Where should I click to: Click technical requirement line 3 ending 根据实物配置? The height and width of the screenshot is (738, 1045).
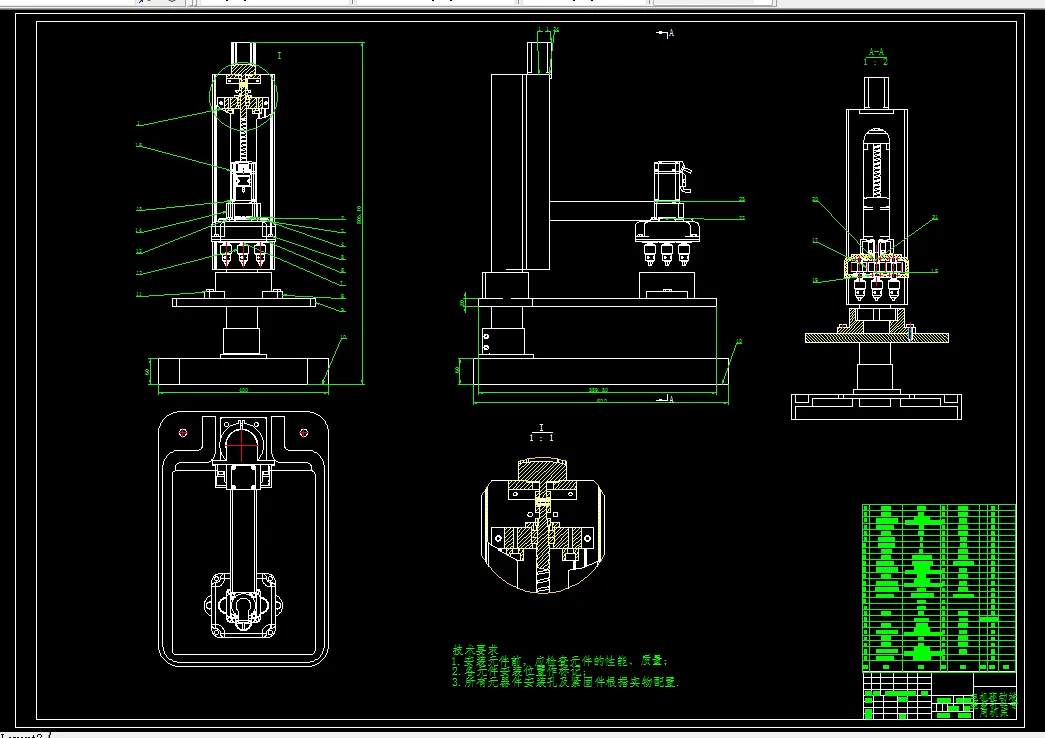pyautogui.click(x=565, y=682)
